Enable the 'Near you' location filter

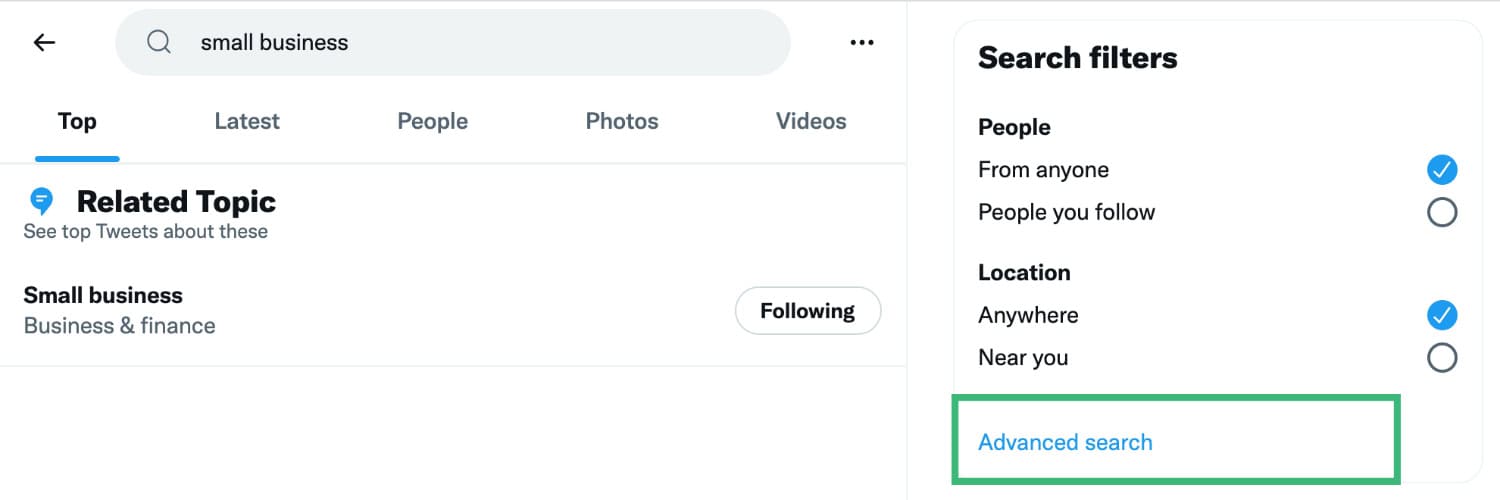coord(1441,357)
